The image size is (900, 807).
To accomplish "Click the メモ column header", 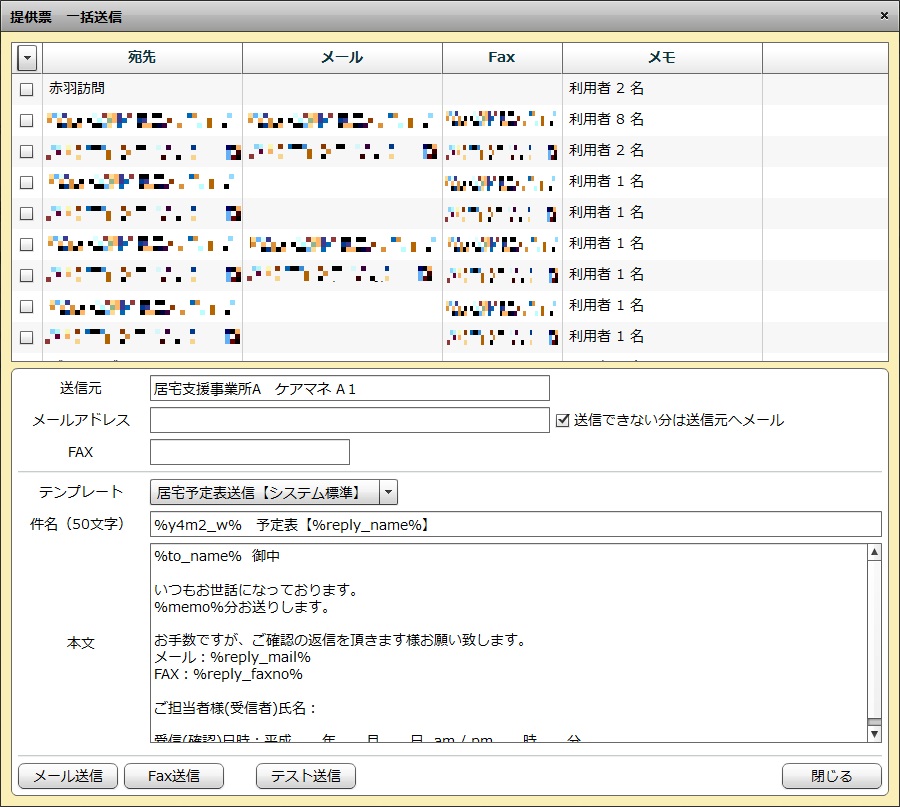I will point(662,58).
